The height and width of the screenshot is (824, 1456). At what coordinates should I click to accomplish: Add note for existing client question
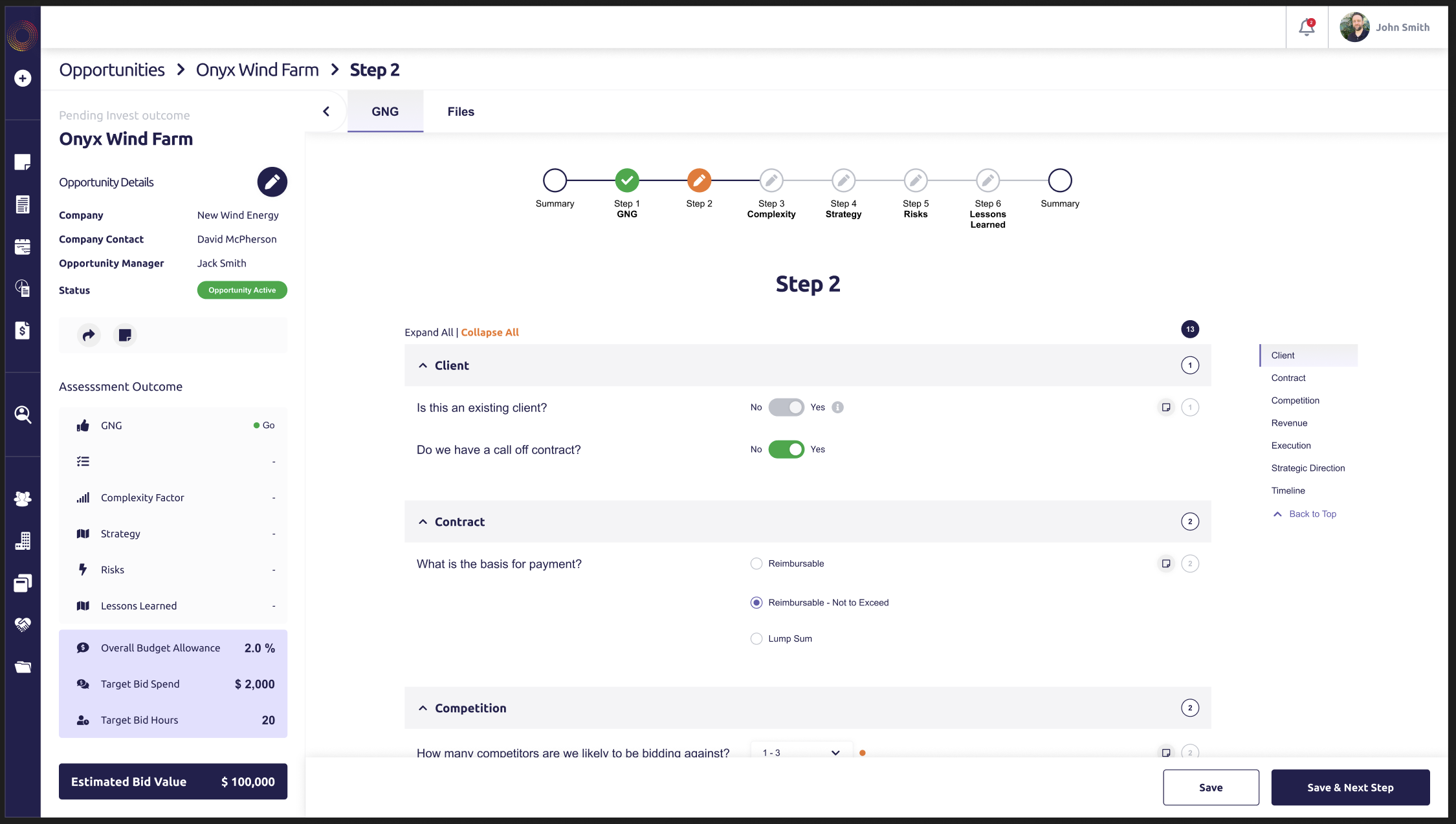coord(1166,407)
